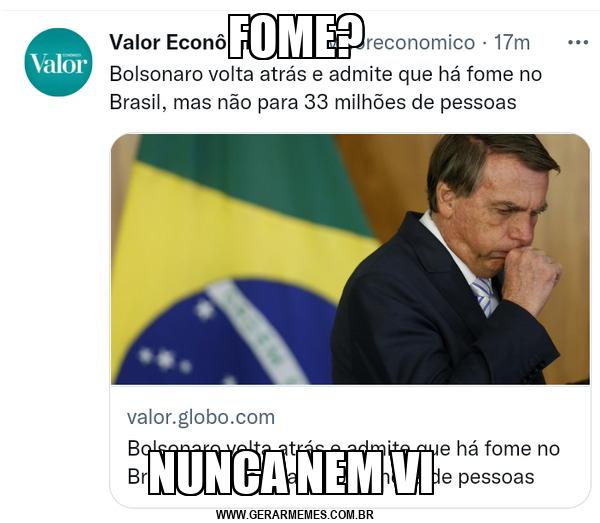
Task: Click the www.gerarmemes.com.br watermark
Action: (295, 515)
